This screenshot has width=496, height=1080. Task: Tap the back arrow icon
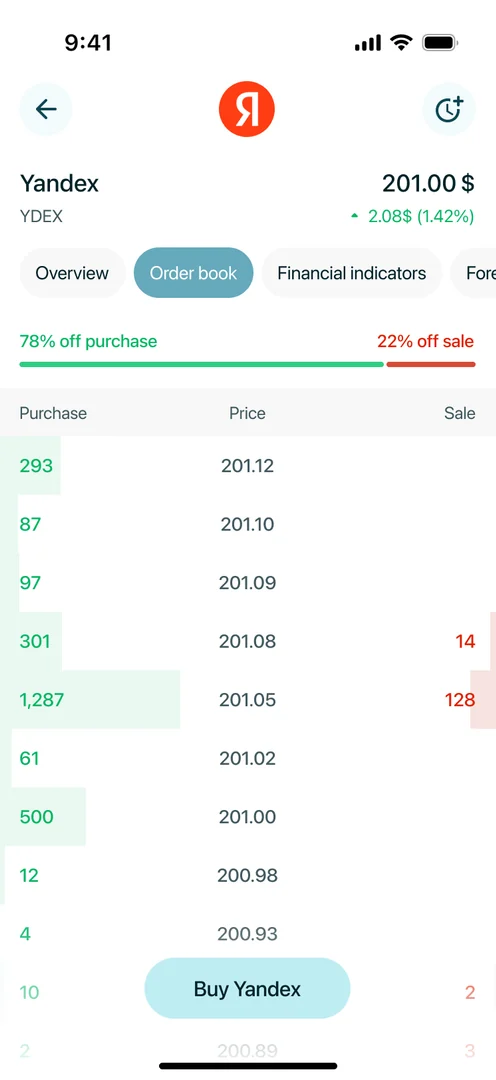click(x=45, y=109)
